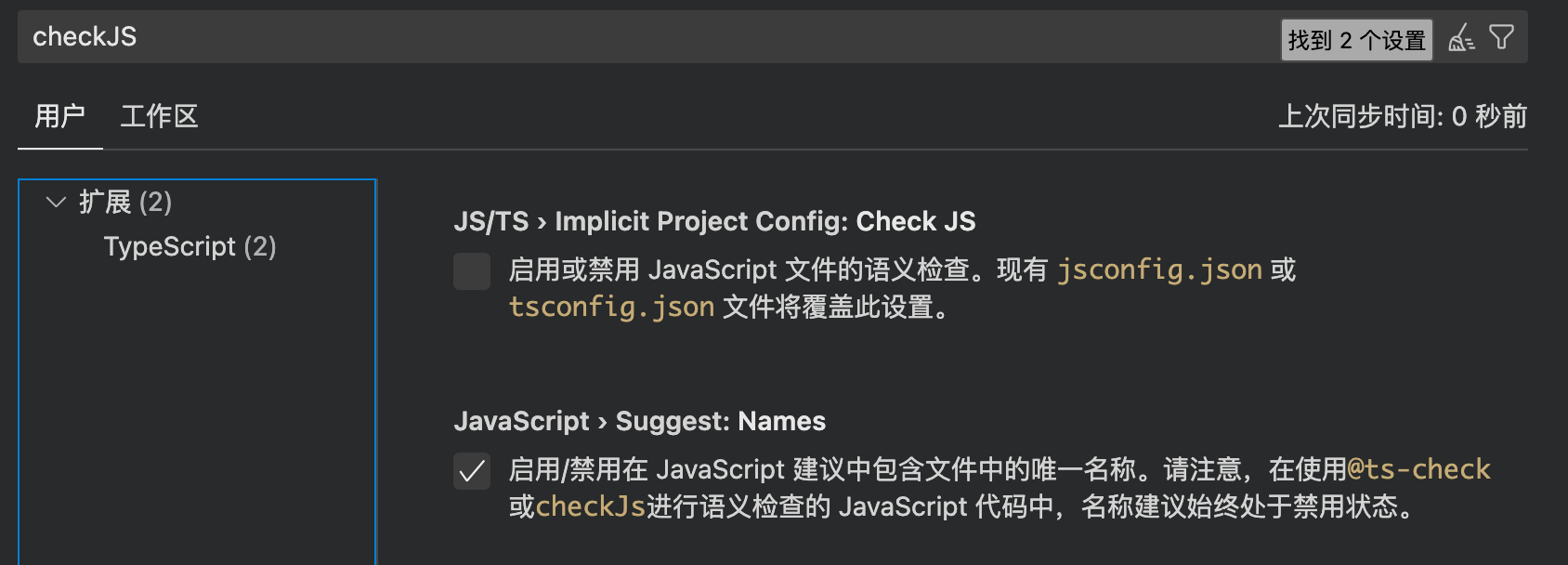Open the settings filter funnel icon

tap(1501, 37)
